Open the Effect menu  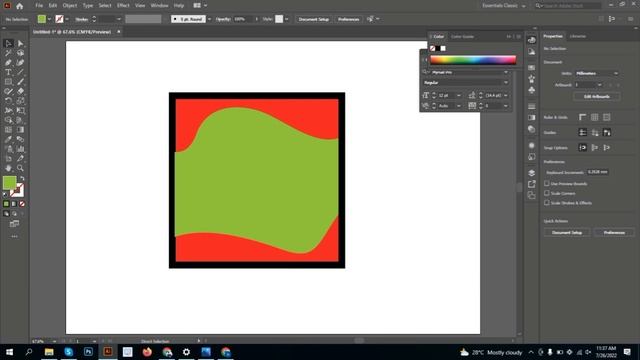(x=123, y=6)
